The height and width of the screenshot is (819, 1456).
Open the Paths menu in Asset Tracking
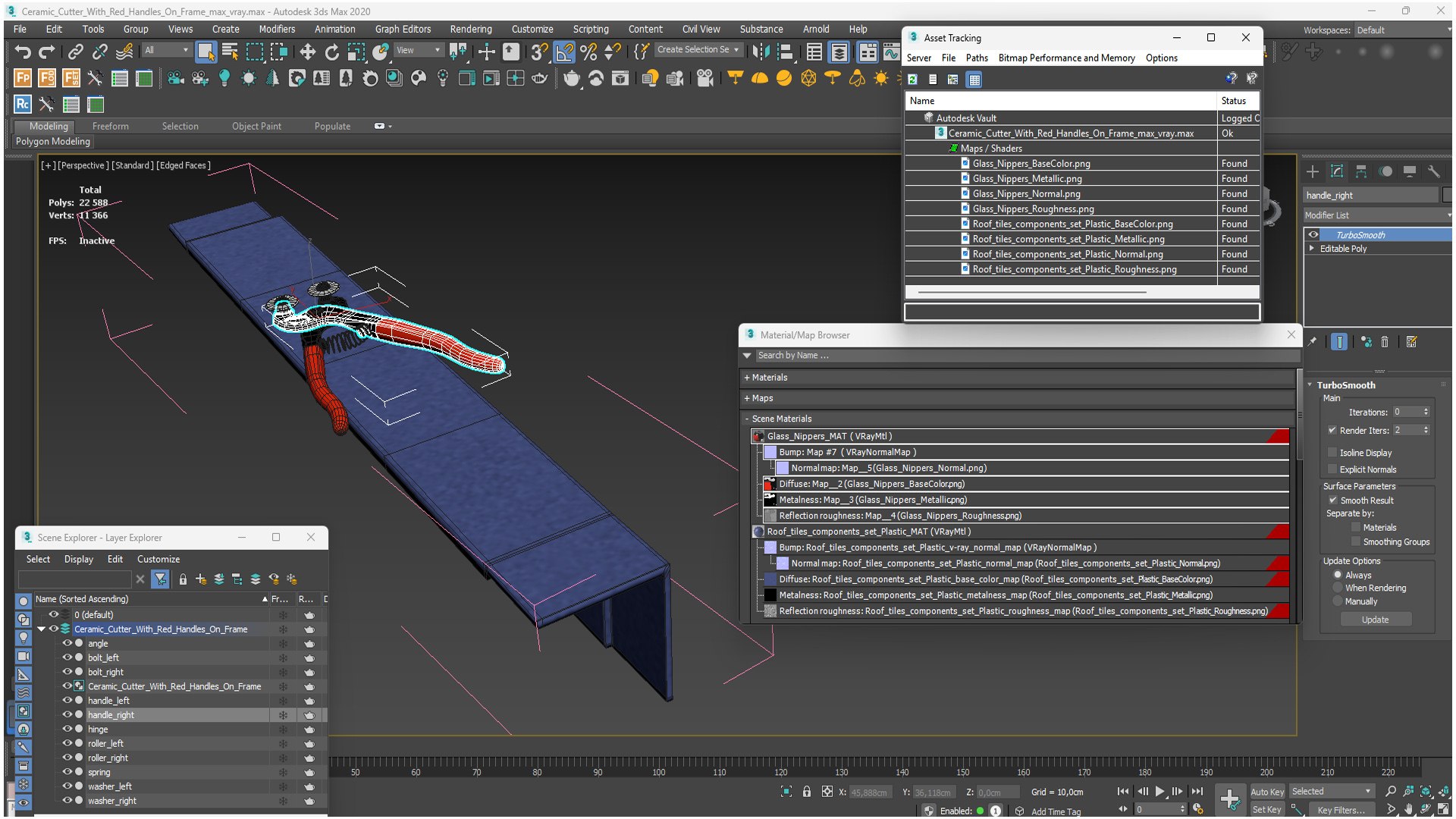977,58
